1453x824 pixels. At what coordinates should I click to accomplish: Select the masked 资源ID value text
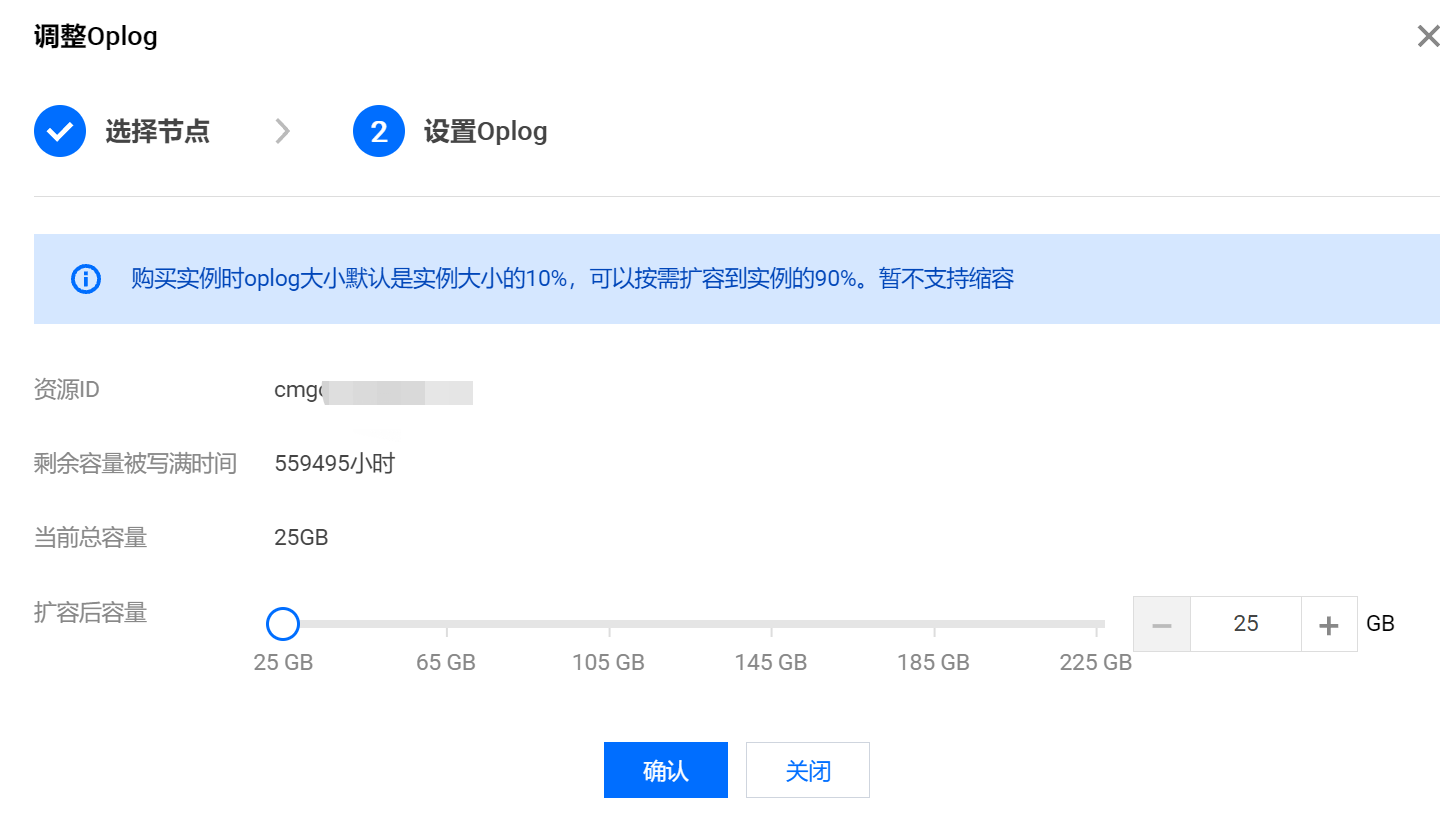click(x=373, y=392)
